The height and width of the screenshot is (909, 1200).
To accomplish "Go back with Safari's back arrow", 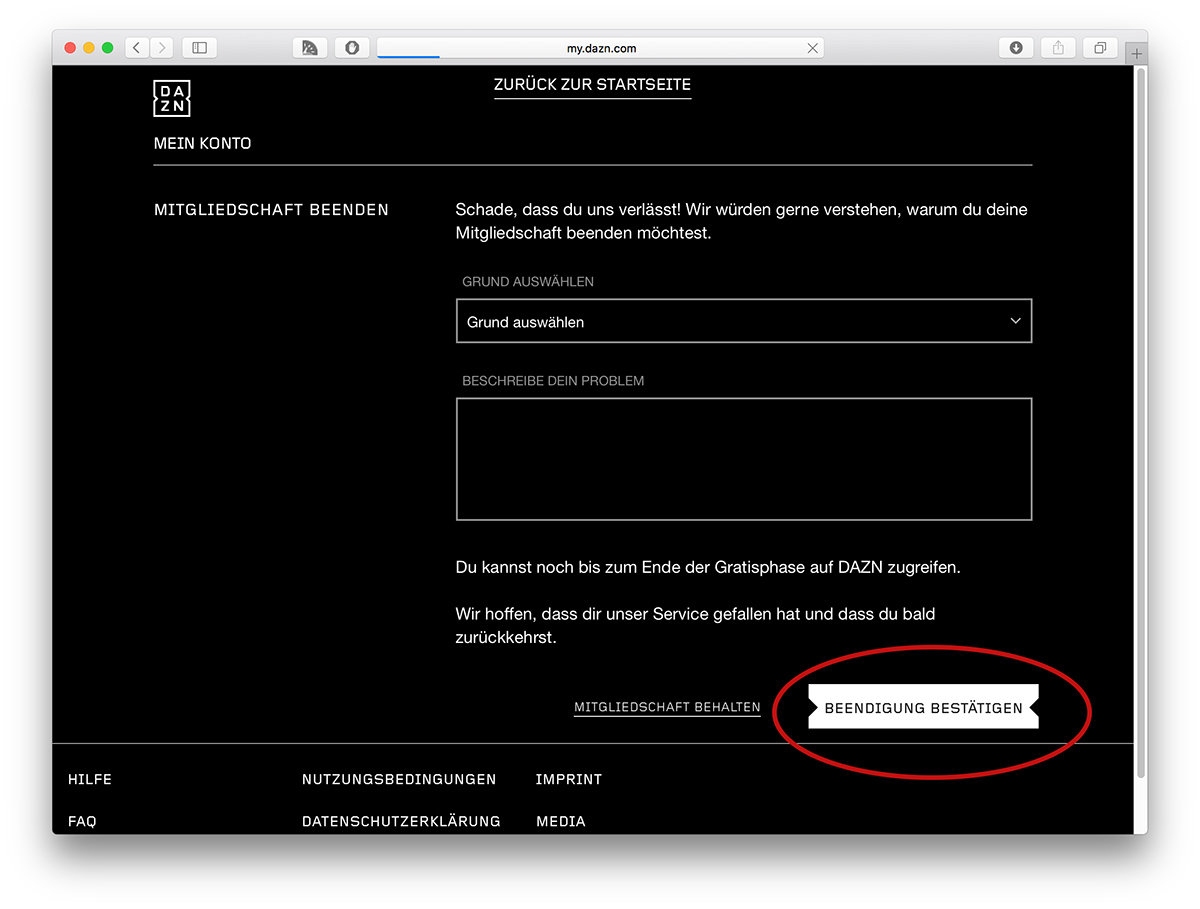I will [137, 47].
